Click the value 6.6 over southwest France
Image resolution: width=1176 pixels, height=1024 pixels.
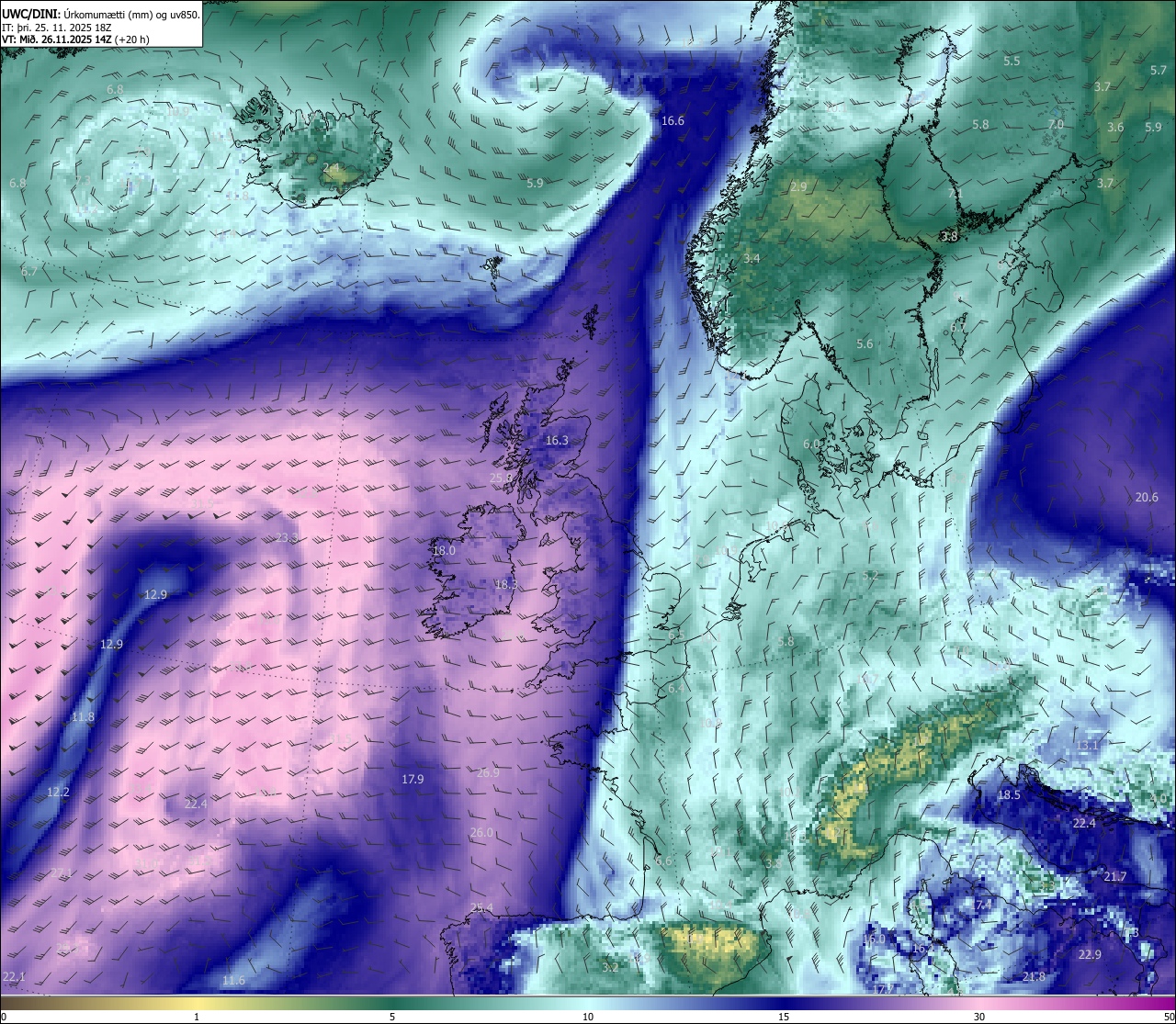pos(664,861)
